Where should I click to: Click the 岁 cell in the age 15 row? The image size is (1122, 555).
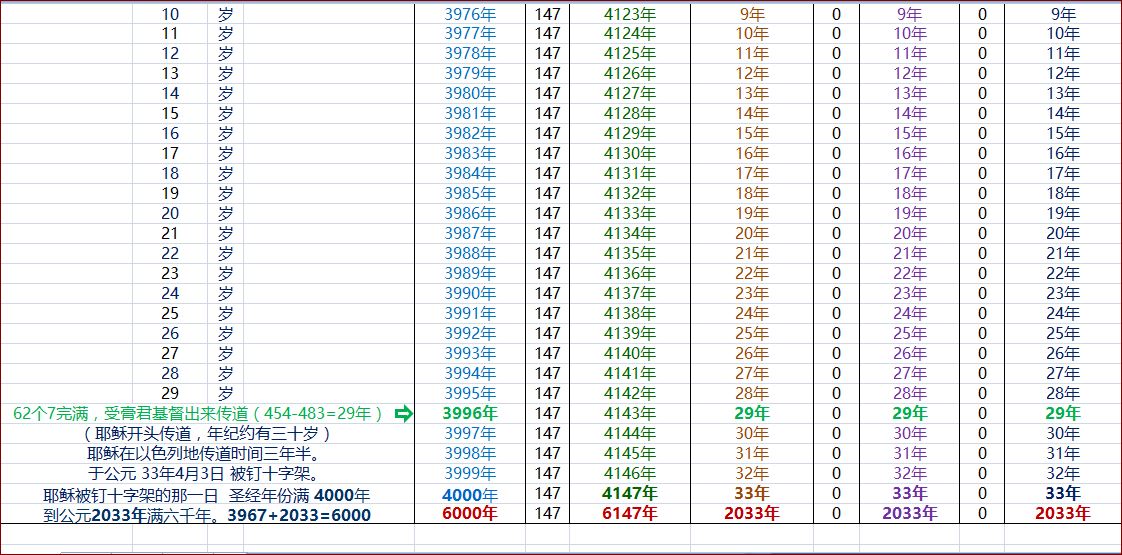(x=225, y=114)
